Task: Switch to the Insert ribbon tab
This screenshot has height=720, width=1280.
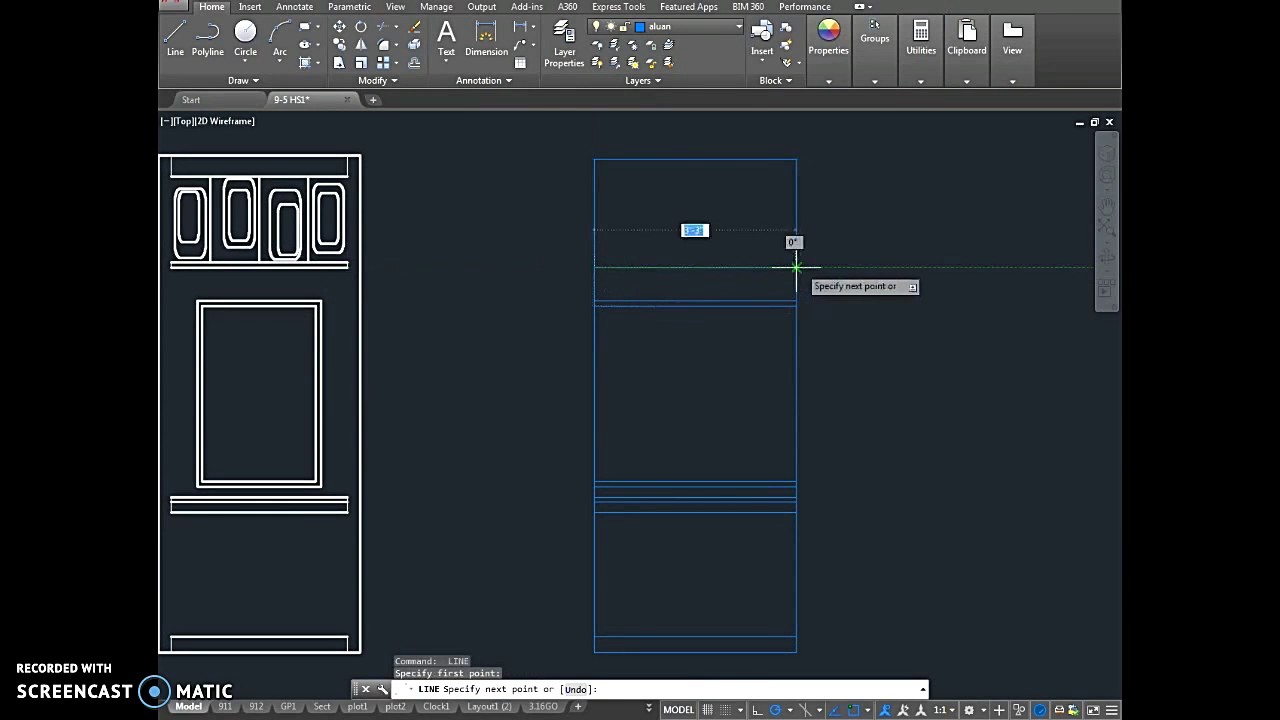Action: 250,7
